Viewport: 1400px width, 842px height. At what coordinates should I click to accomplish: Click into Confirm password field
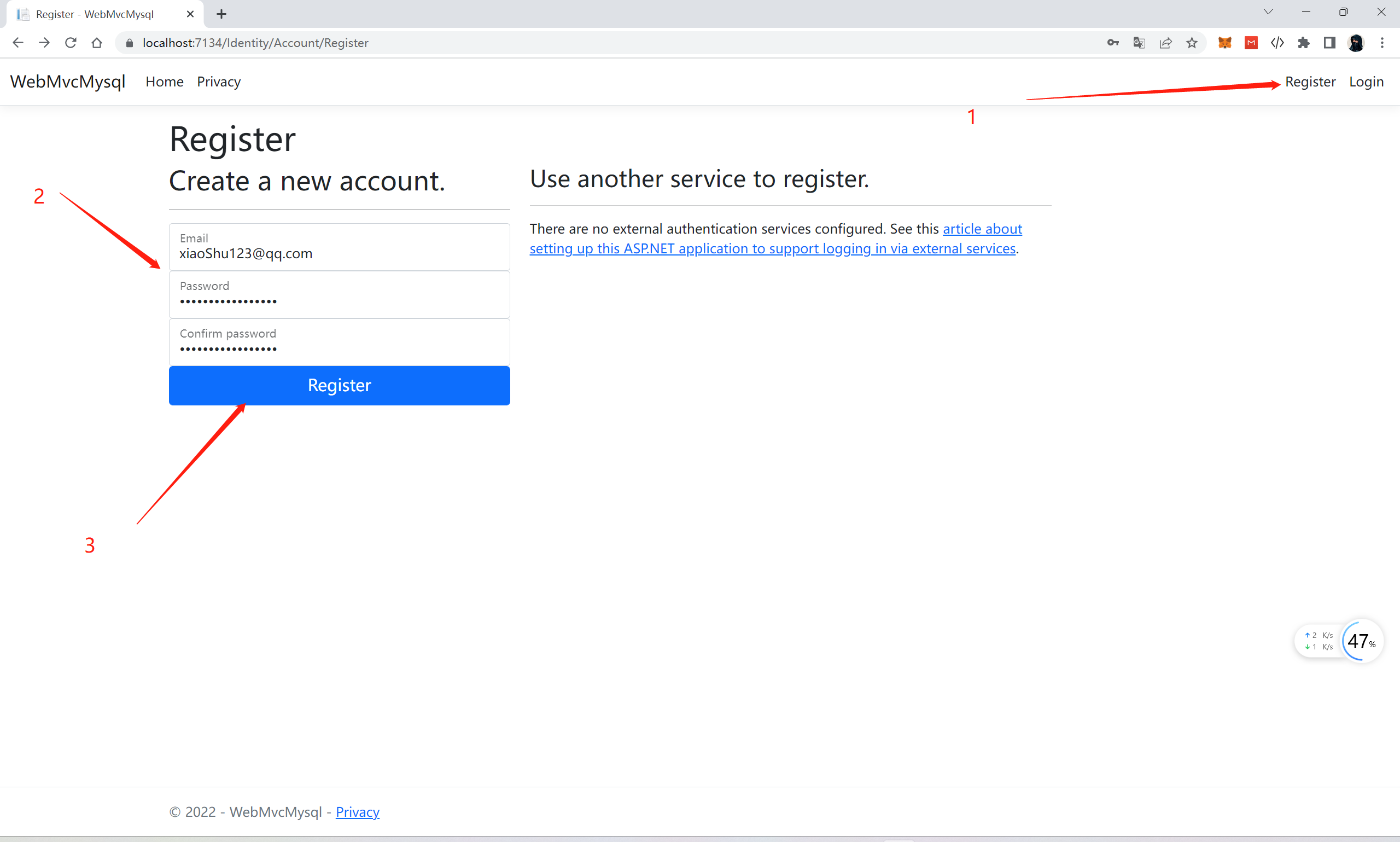pos(339,348)
